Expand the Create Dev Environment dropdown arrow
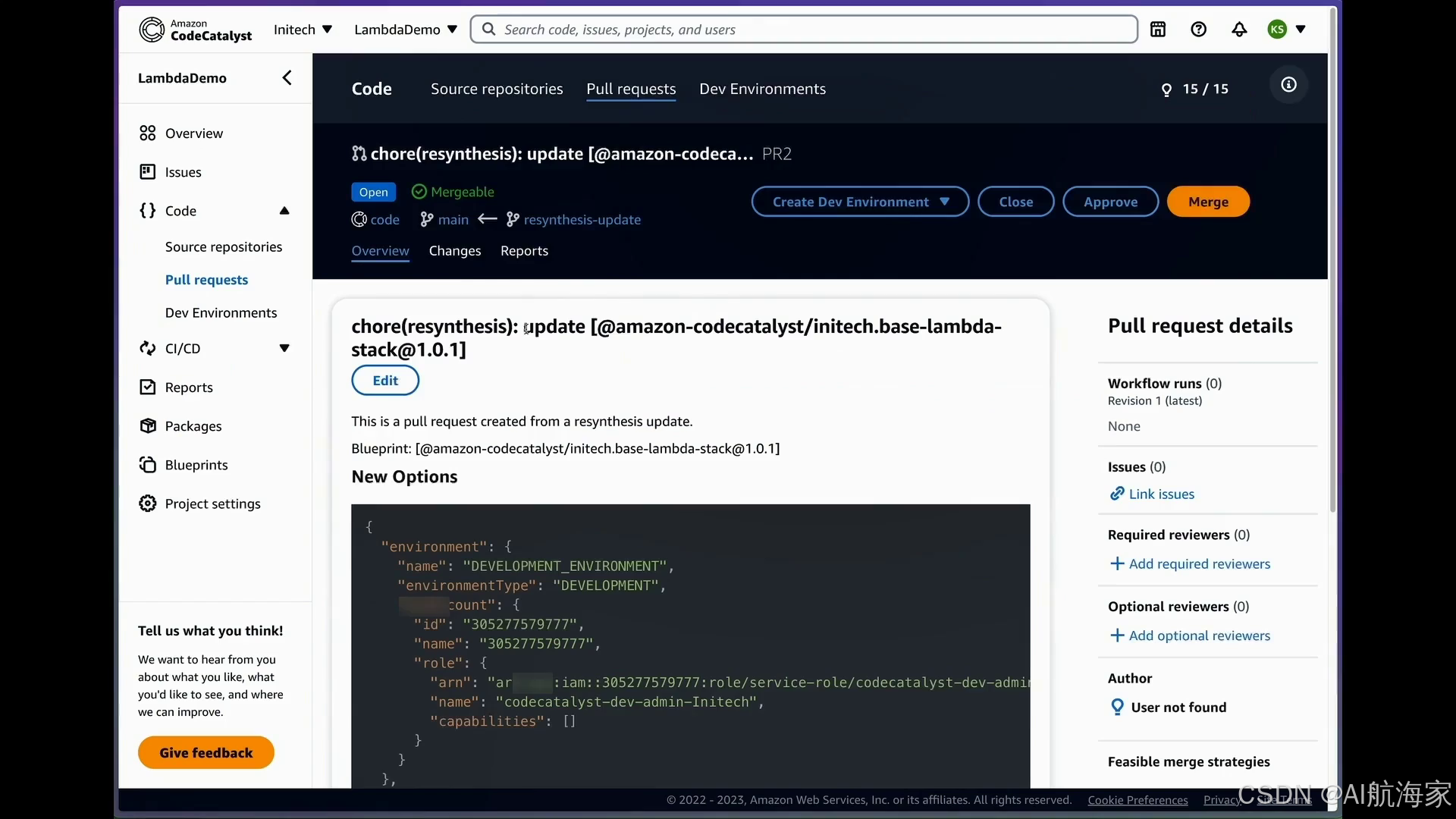The image size is (1456, 819). point(944,202)
